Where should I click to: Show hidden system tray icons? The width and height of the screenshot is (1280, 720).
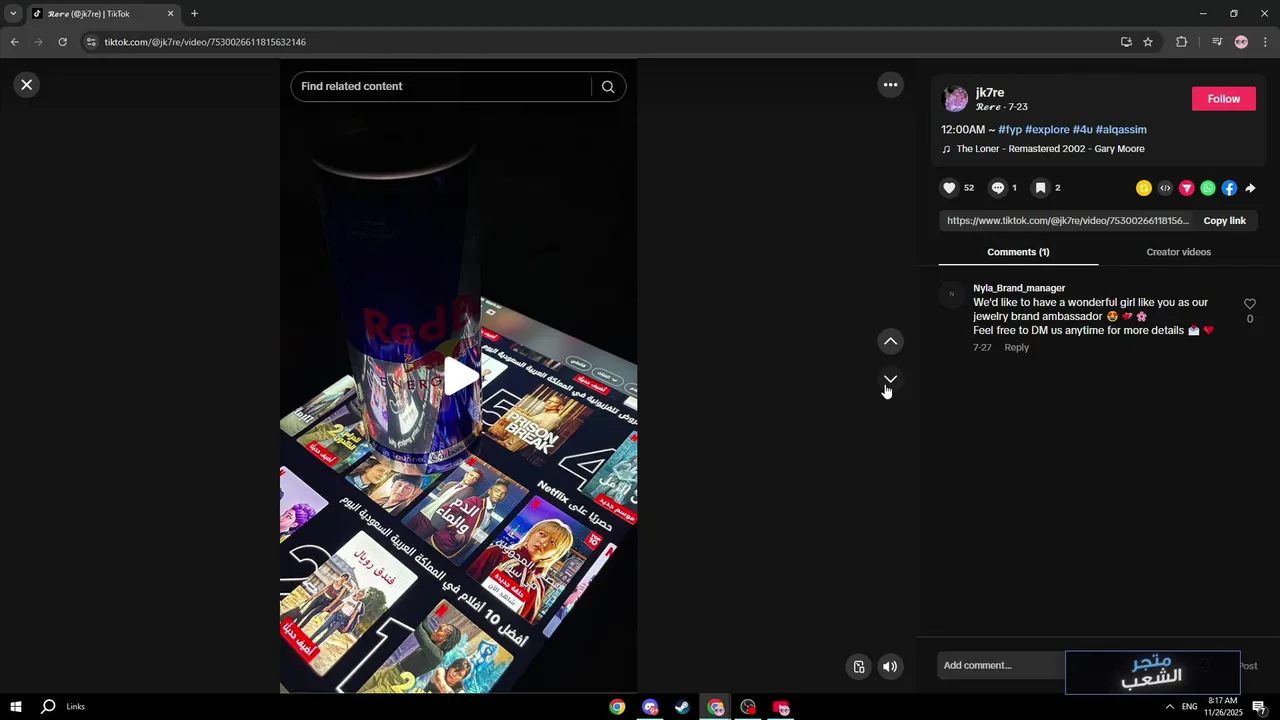click(x=1169, y=707)
